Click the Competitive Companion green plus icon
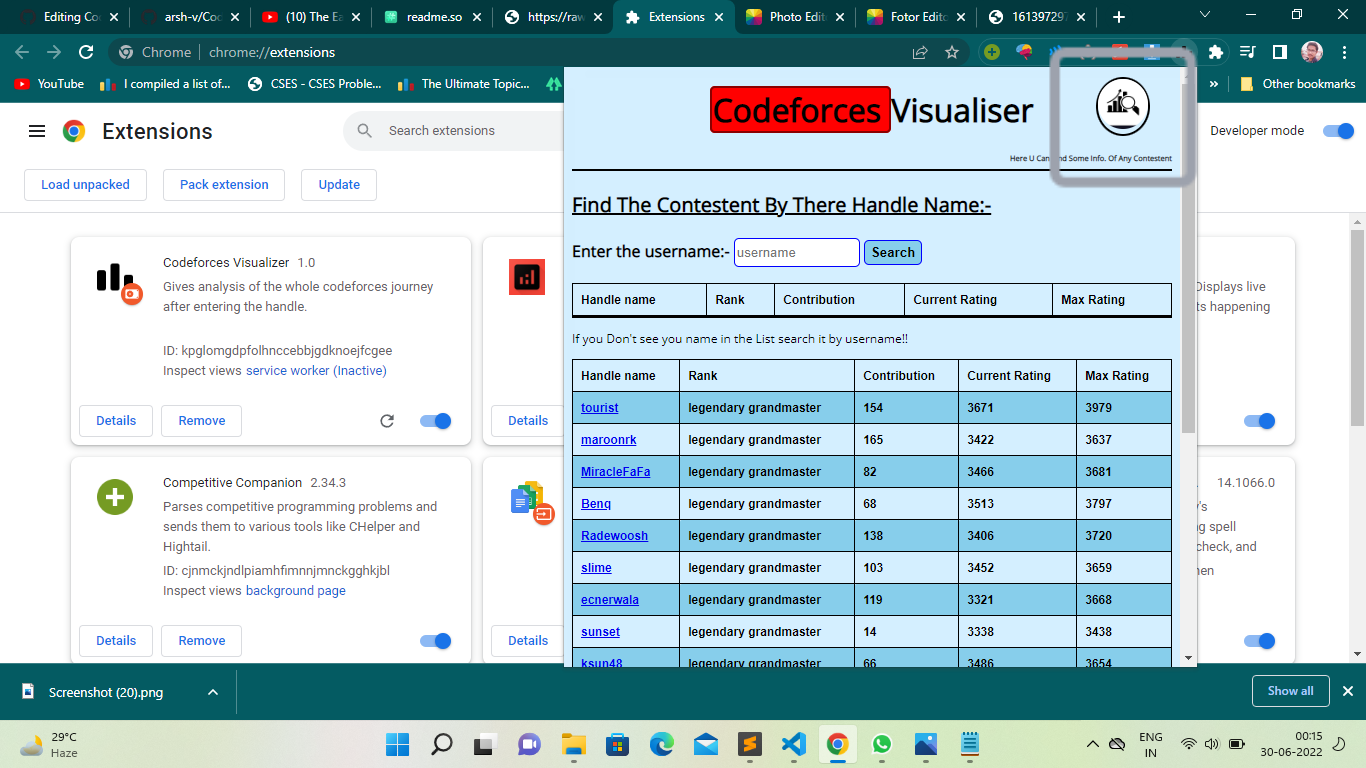Screen dimensions: 1366x768 [115, 495]
